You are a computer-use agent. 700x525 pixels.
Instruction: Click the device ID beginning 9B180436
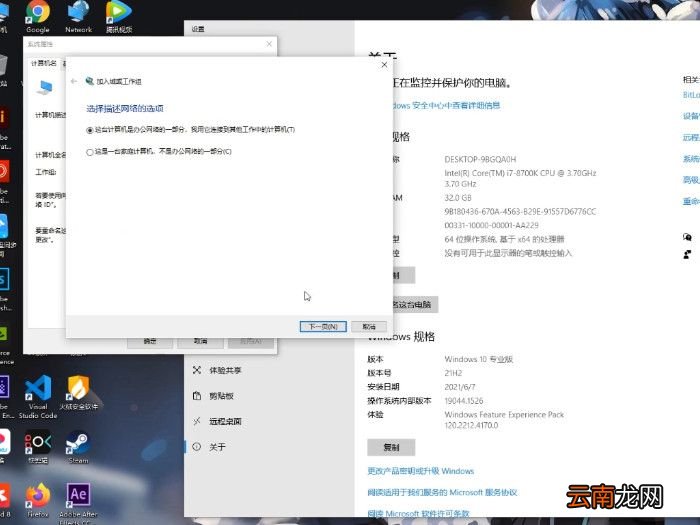click(x=520, y=212)
